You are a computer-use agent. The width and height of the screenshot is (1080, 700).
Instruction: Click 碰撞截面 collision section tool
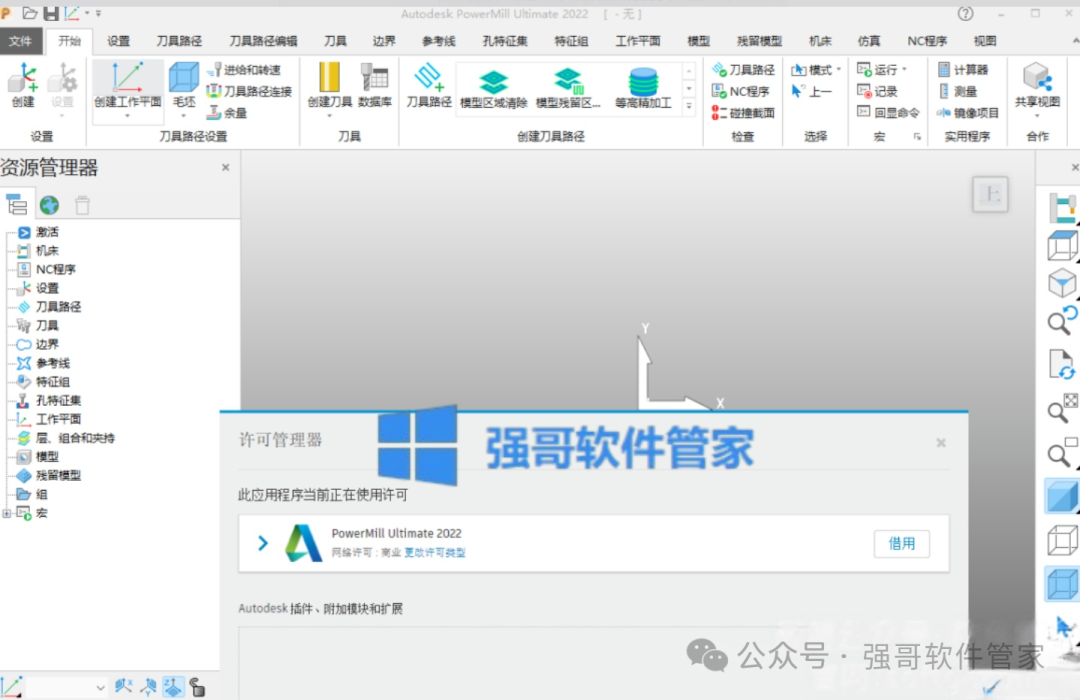coord(743,112)
